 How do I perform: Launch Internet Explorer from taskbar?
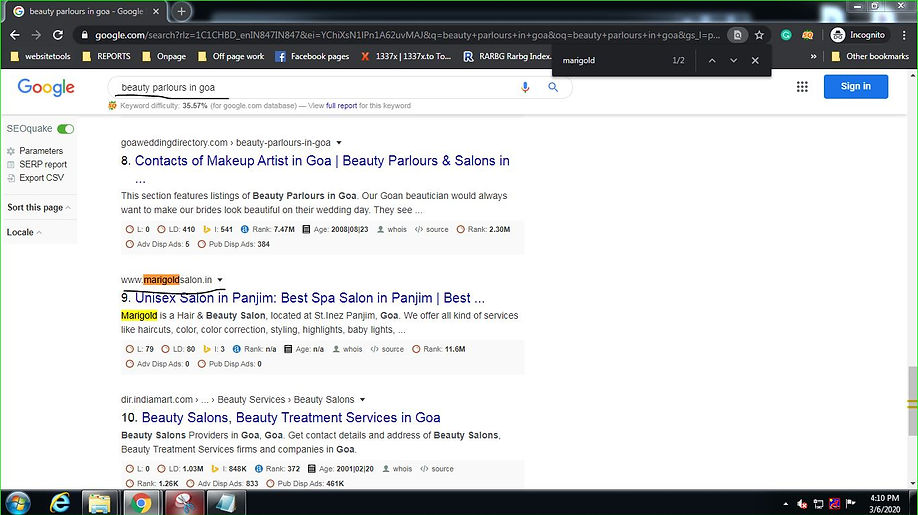(x=59, y=503)
